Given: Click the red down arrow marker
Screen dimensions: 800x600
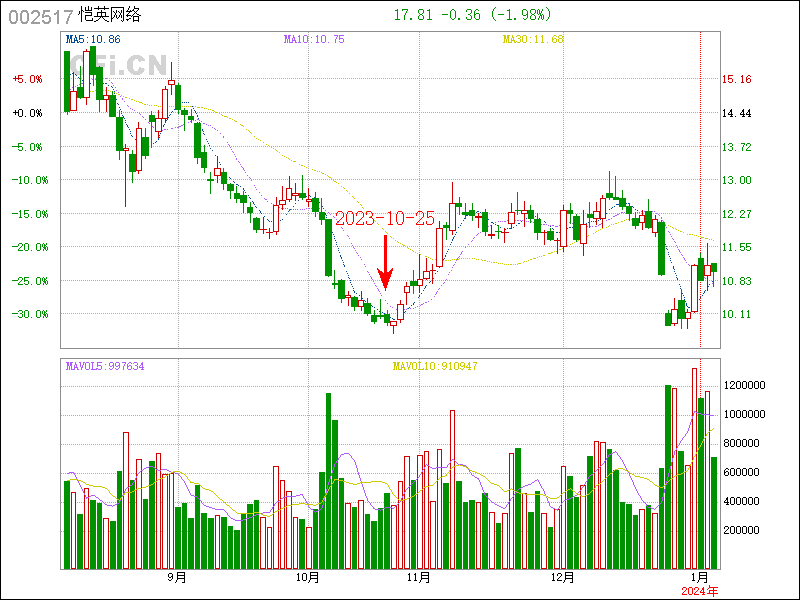Looking at the screenshot, I should pyautogui.click(x=385, y=262).
